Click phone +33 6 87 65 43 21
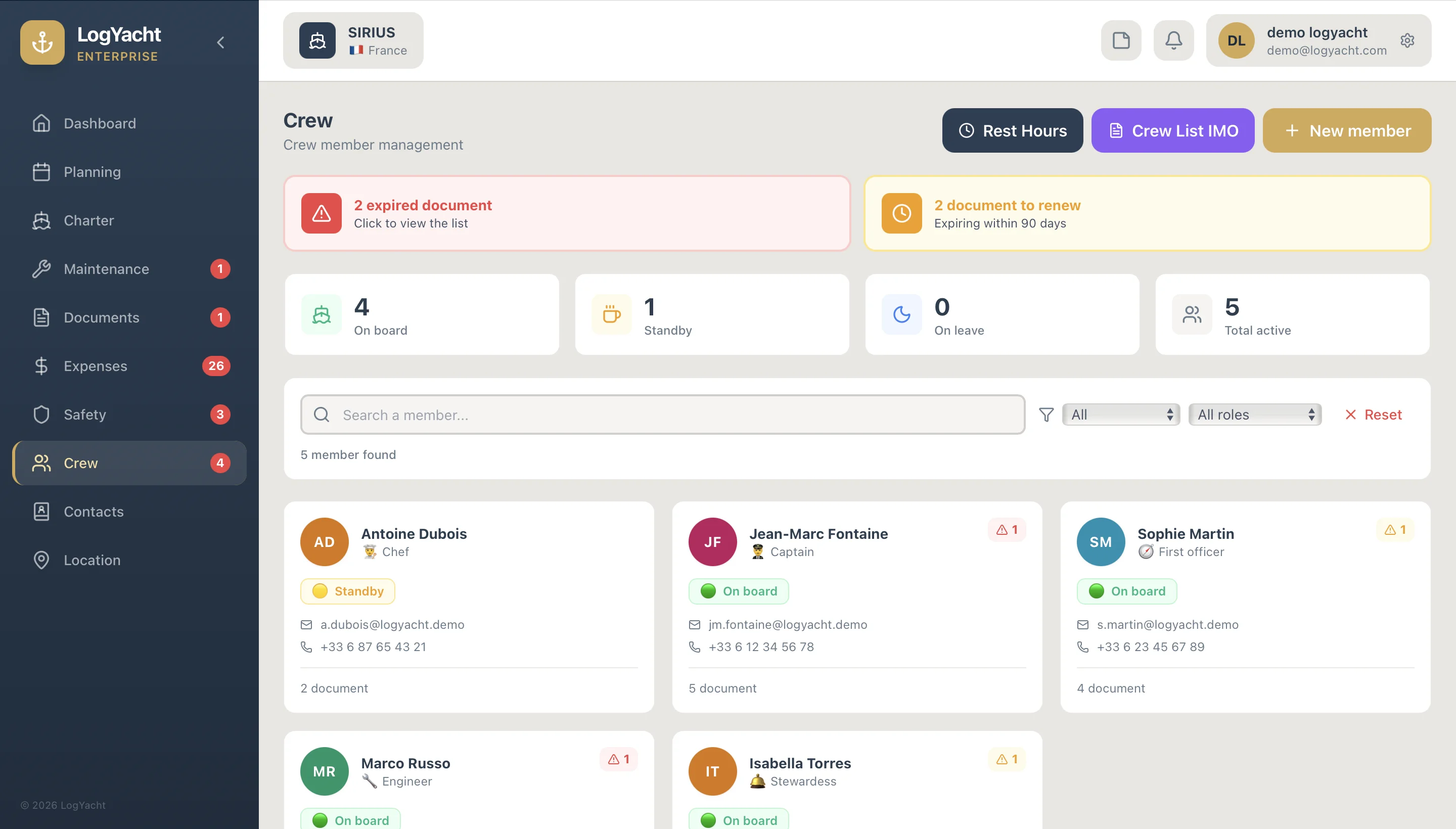 pos(373,647)
